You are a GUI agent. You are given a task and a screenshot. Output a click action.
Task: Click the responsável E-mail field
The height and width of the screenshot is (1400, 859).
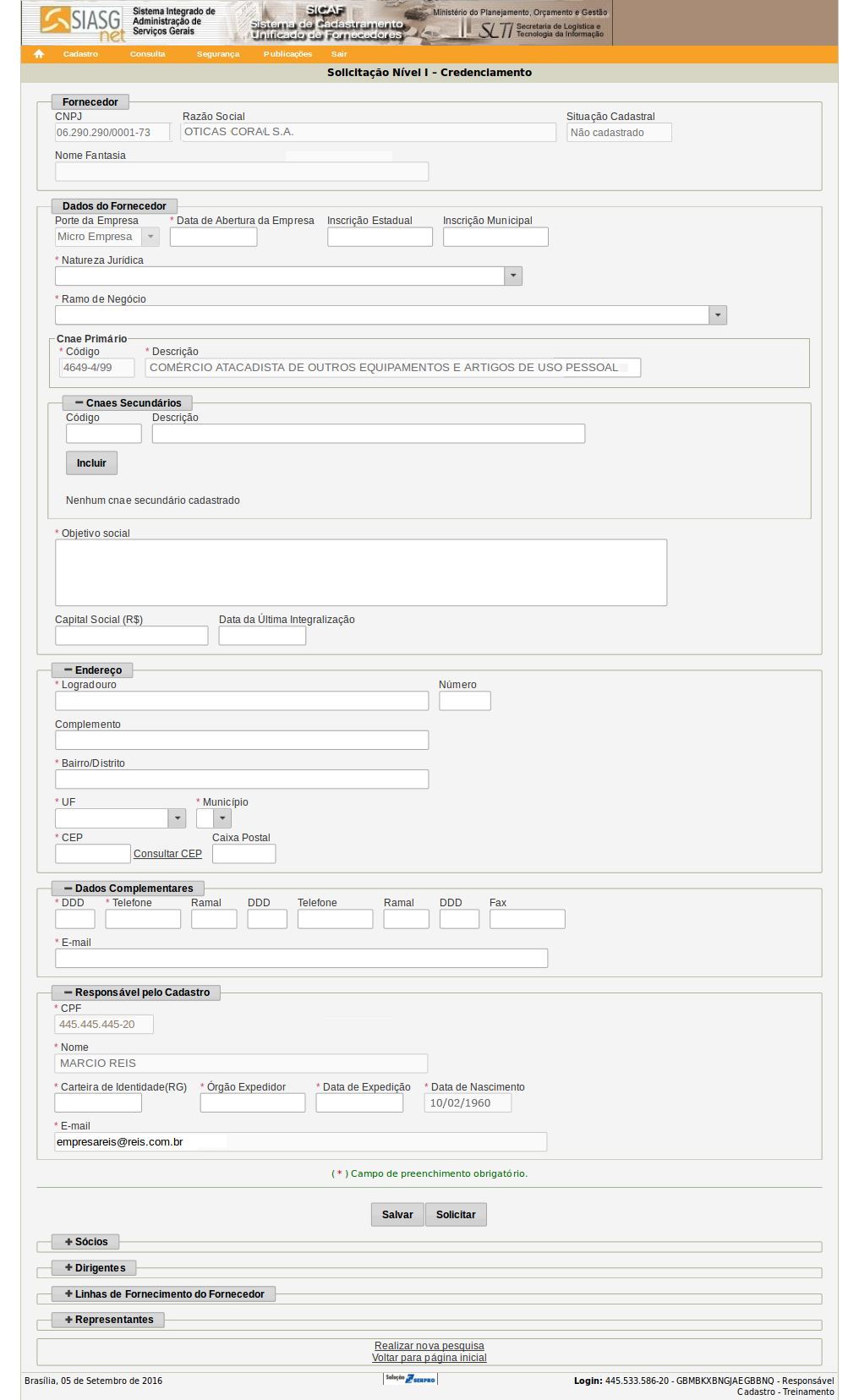pyautogui.click(x=300, y=1141)
